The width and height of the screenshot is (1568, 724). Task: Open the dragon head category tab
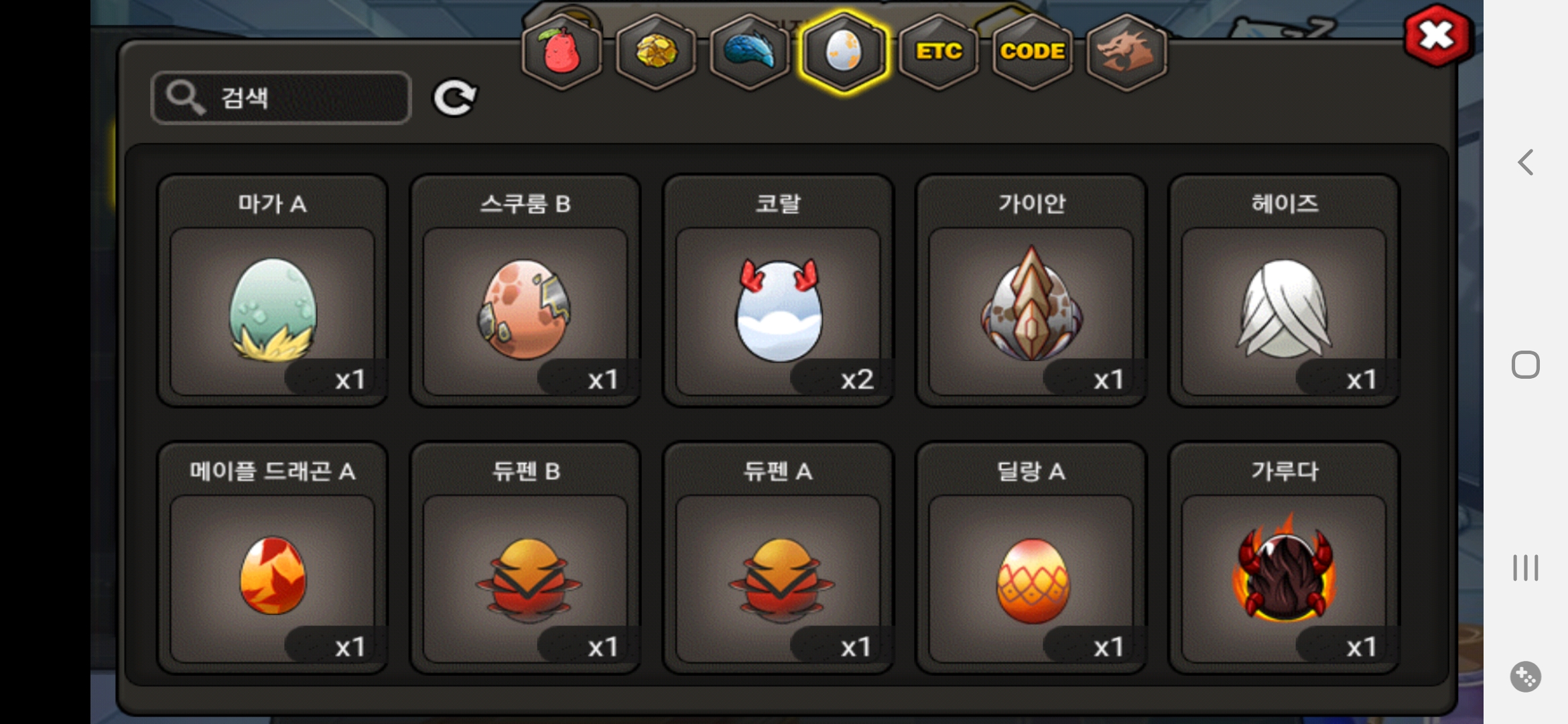1126,52
